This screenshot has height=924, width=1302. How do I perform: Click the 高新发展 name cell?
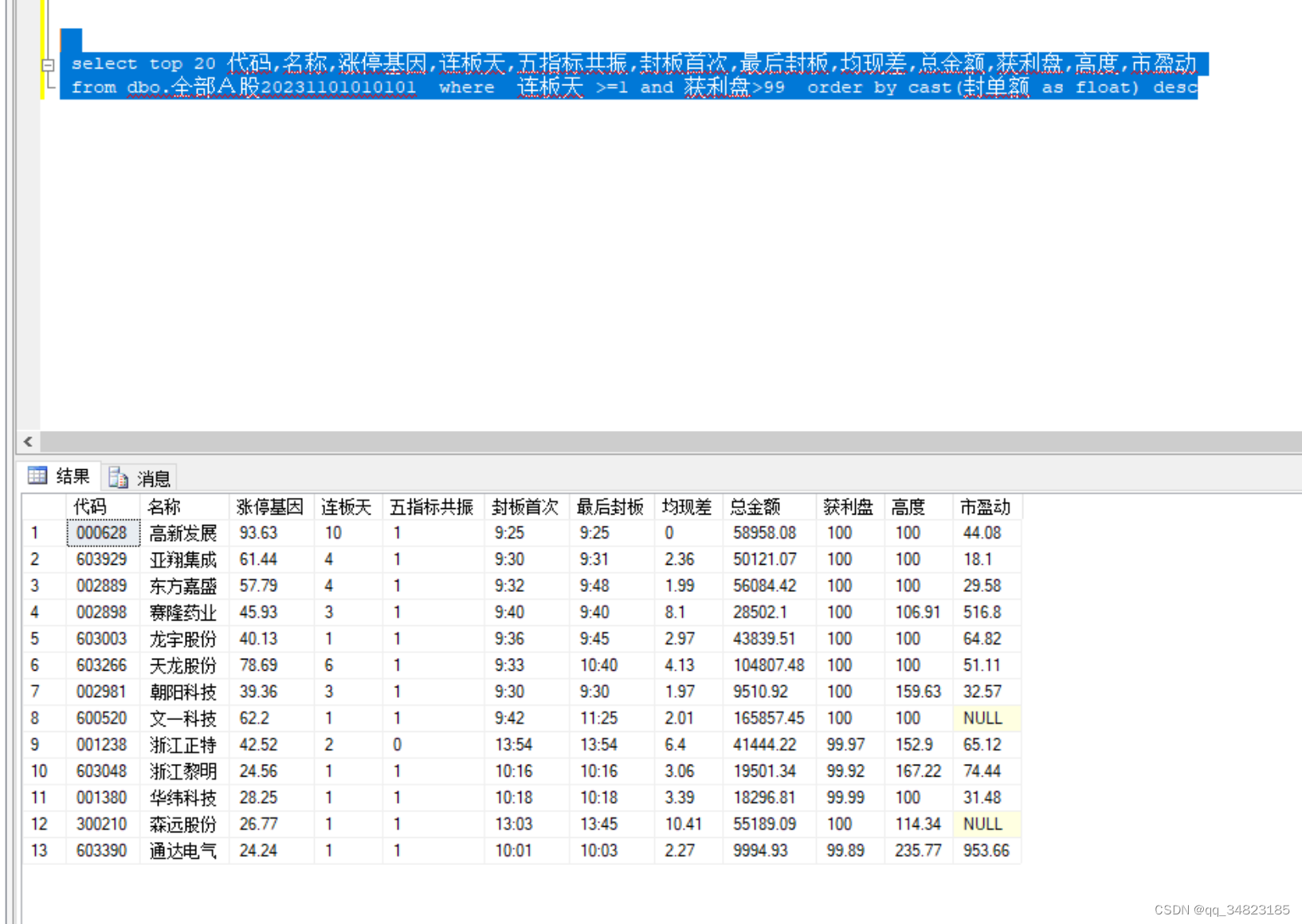(x=186, y=533)
